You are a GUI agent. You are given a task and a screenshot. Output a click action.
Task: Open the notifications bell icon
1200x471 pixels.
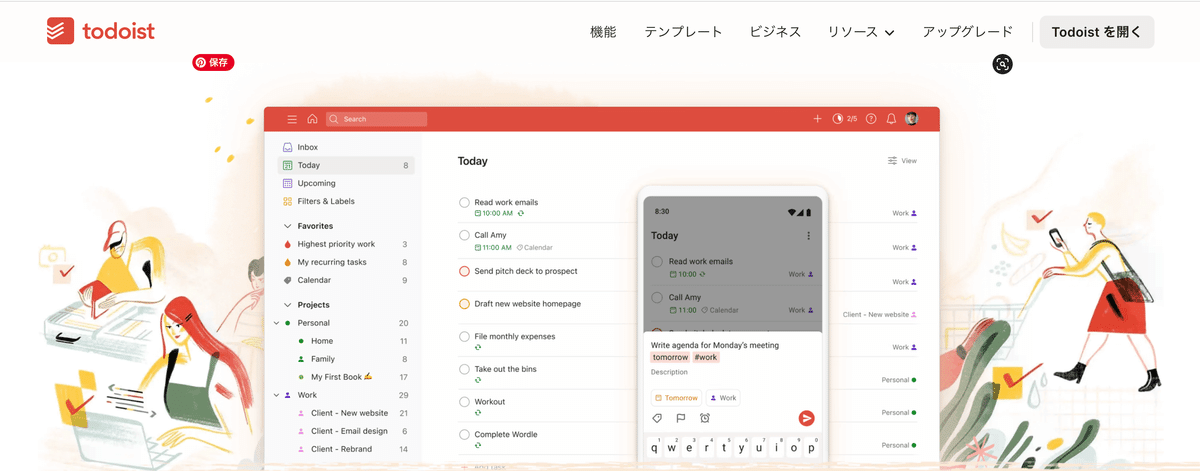pyautogui.click(x=891, y=119)
